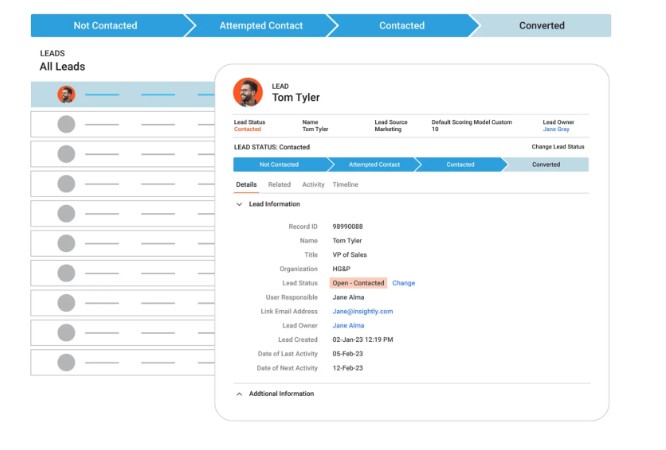
Task: Expand the Additional Information section
Action: coord(239,394)
